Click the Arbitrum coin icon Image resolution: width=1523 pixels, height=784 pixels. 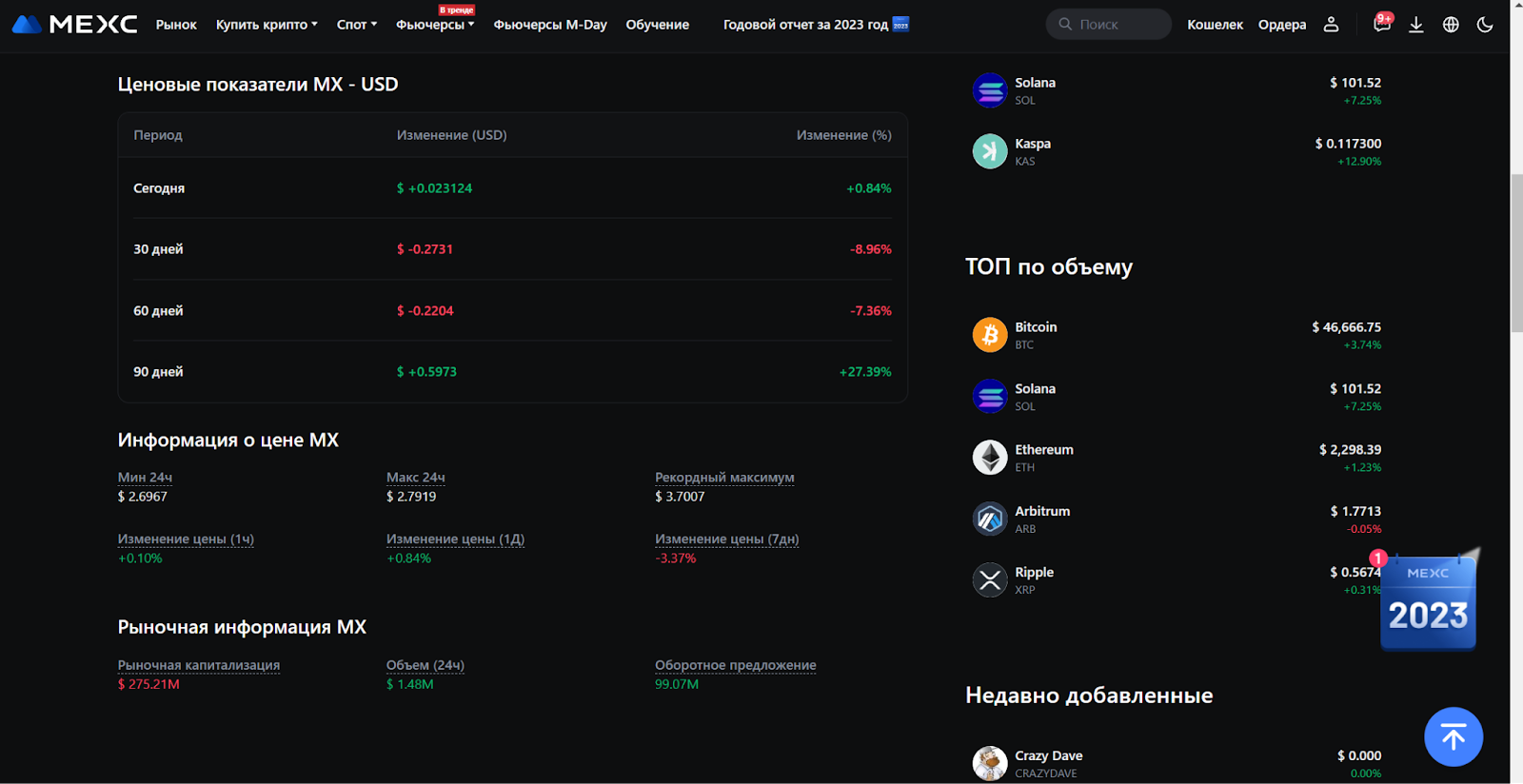[990, 519]
